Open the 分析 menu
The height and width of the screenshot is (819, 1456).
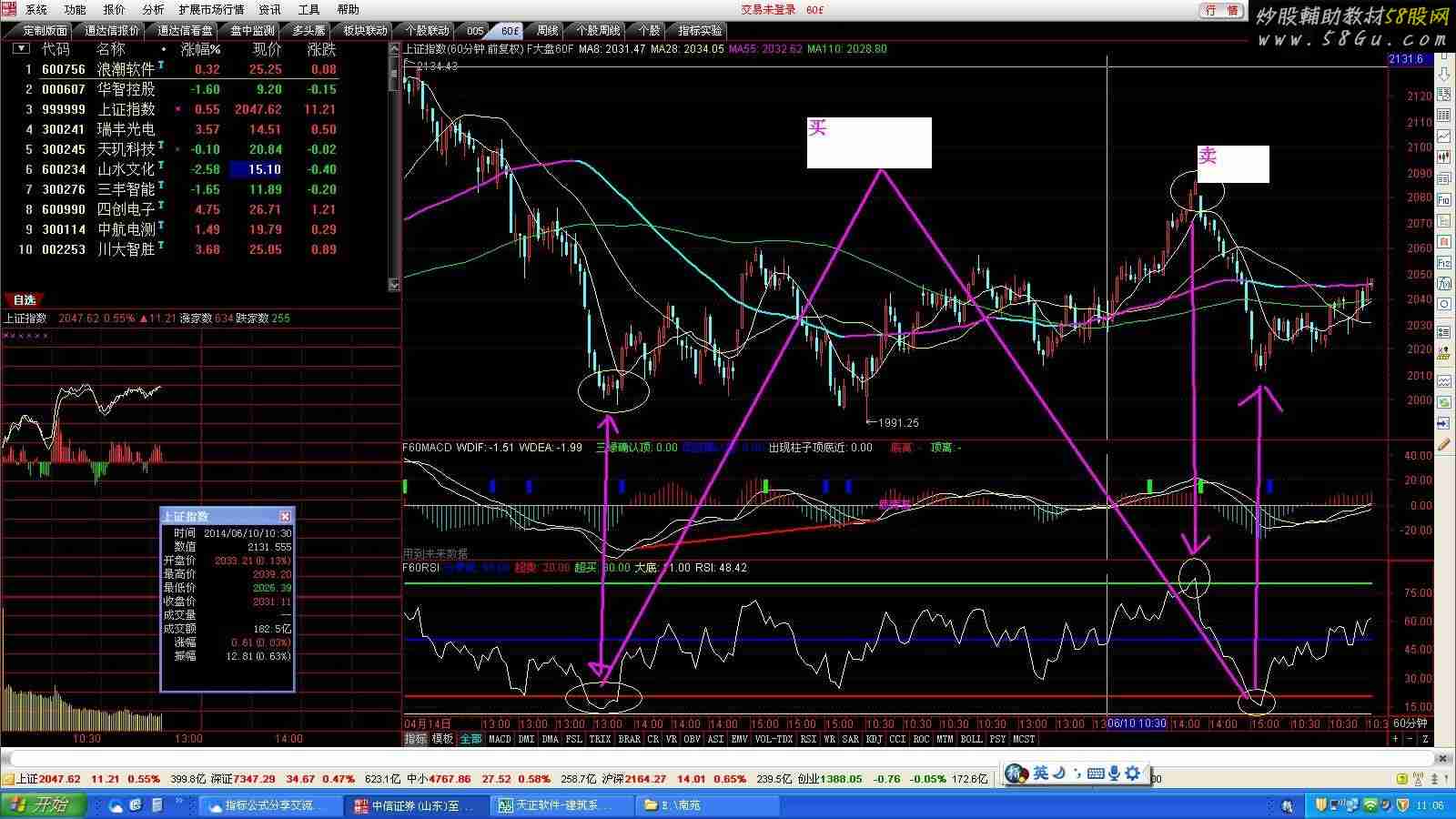pyautogui.click(x=153, y=9)
